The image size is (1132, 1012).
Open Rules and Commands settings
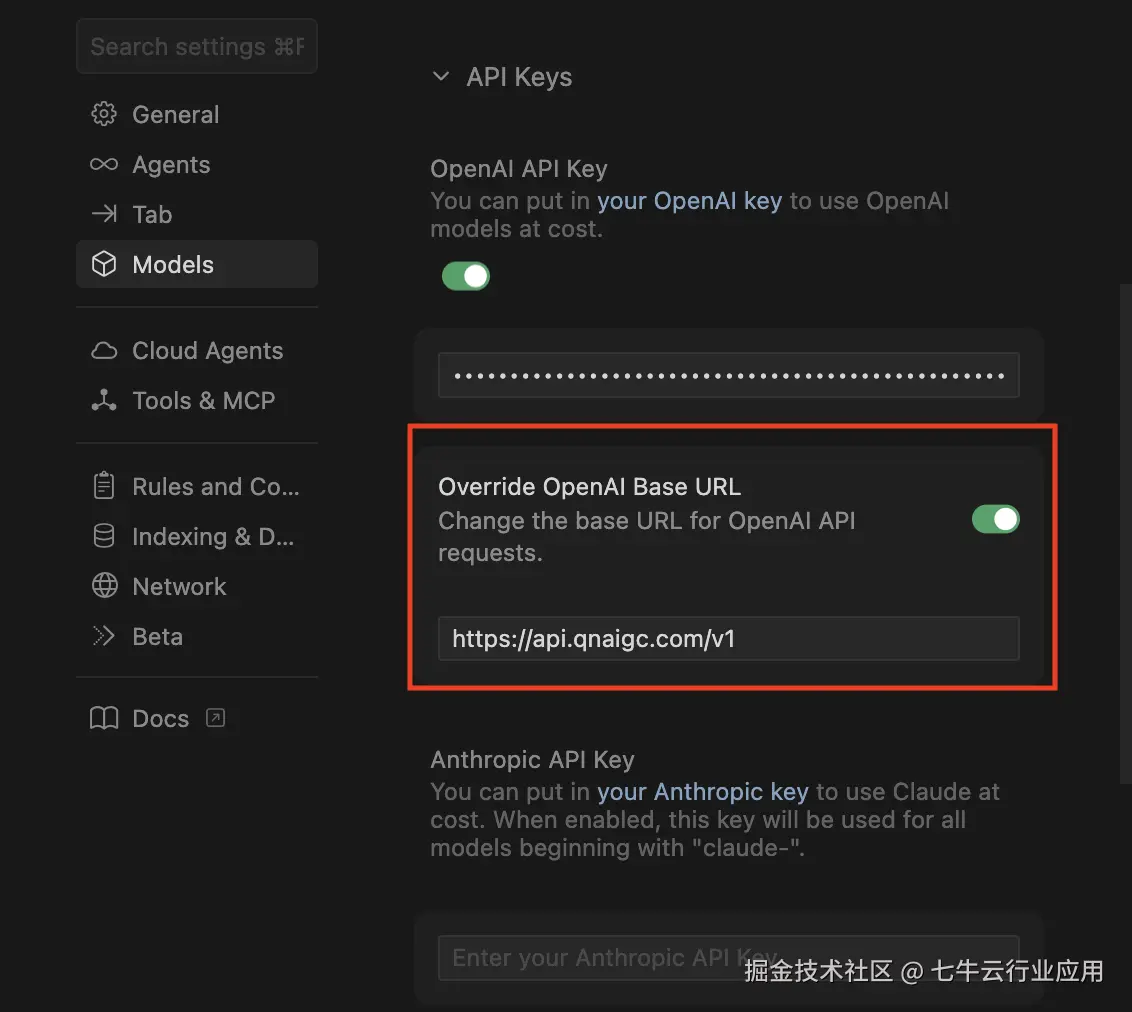196,486
